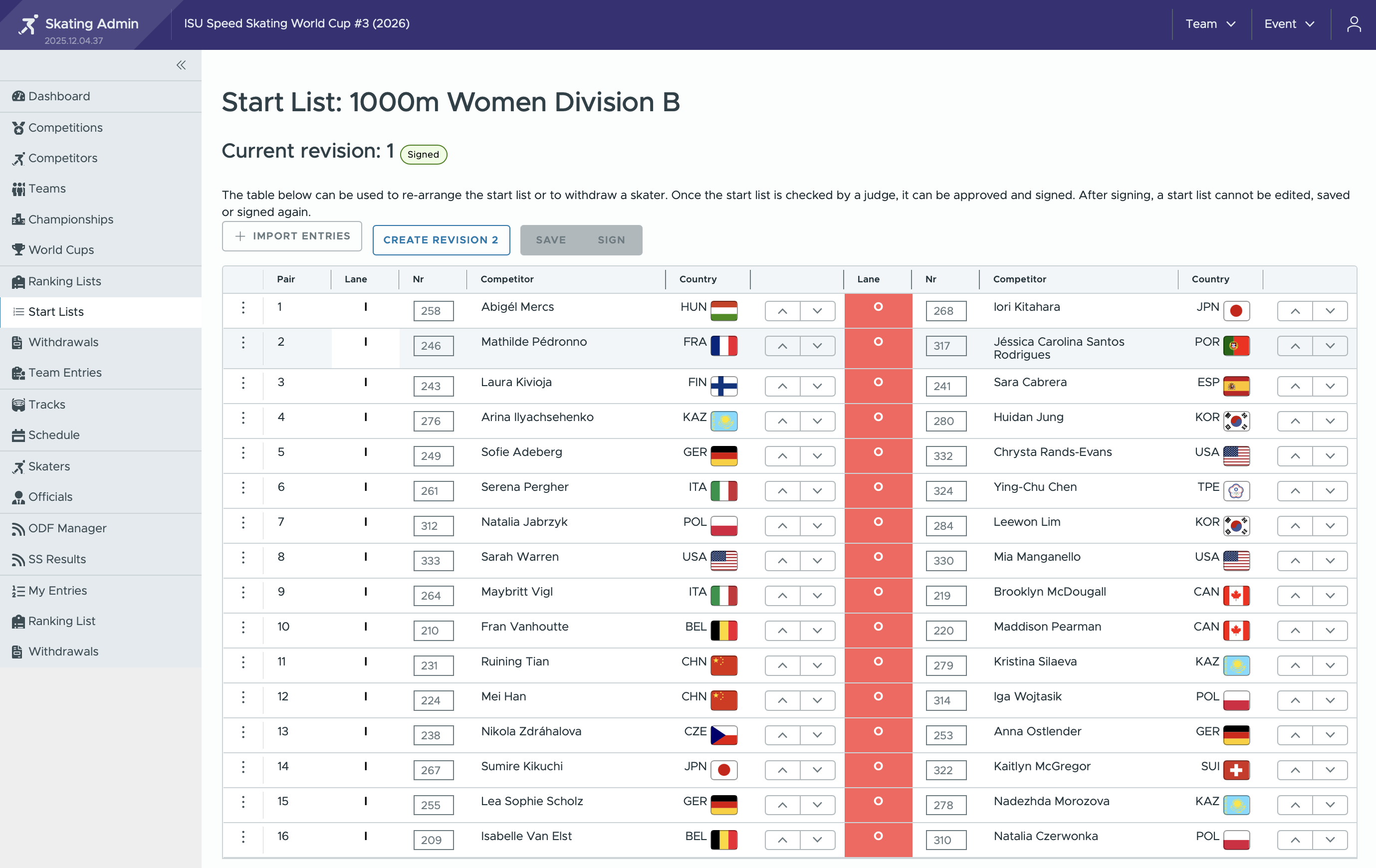The height and width of the screenshot is (868, 1376).
Task: Collapse the sidebar with double-chevron icon
Action: coord(181,65)
